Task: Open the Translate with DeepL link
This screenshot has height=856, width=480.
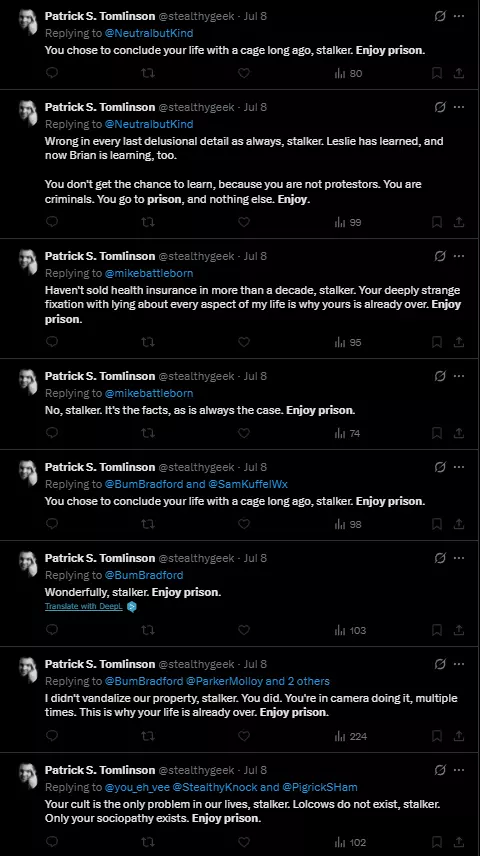Action: point(84,606)
